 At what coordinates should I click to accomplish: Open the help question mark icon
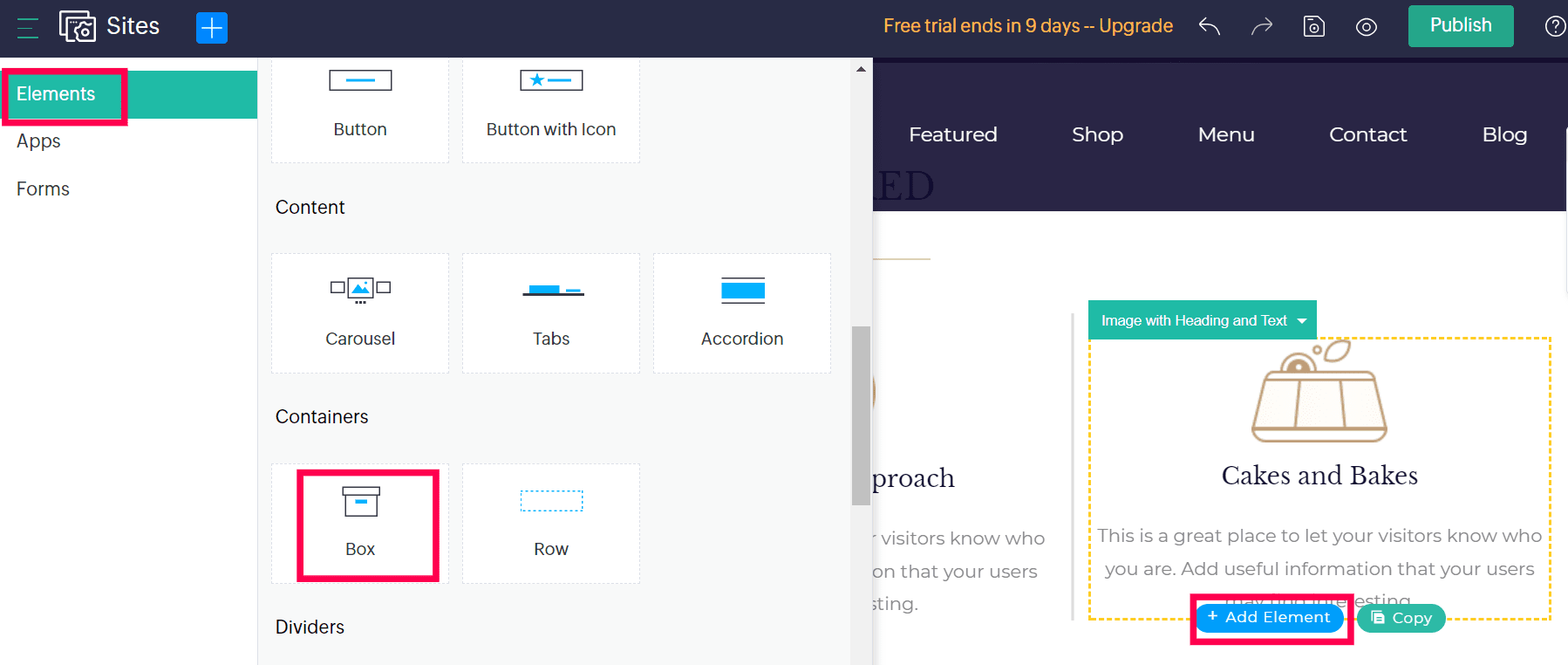point(1555,26)
